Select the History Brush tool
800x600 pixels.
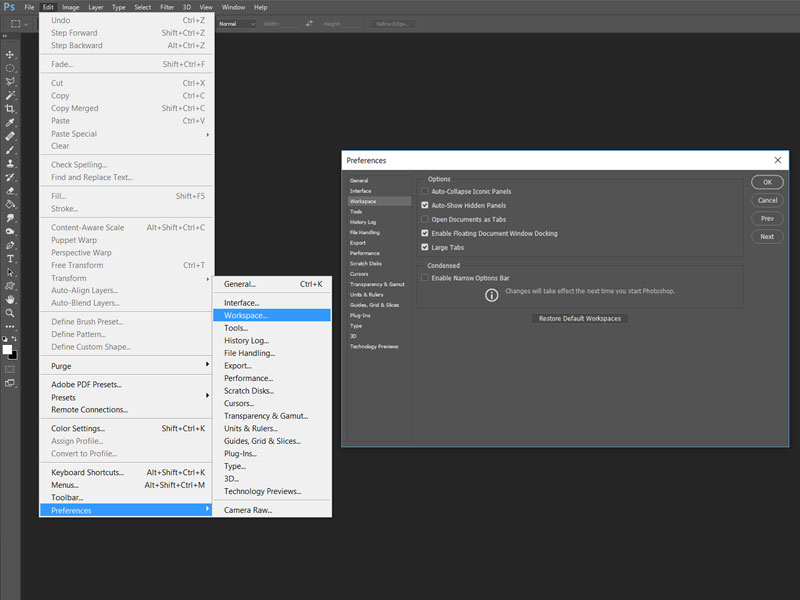tap(10, 177)
